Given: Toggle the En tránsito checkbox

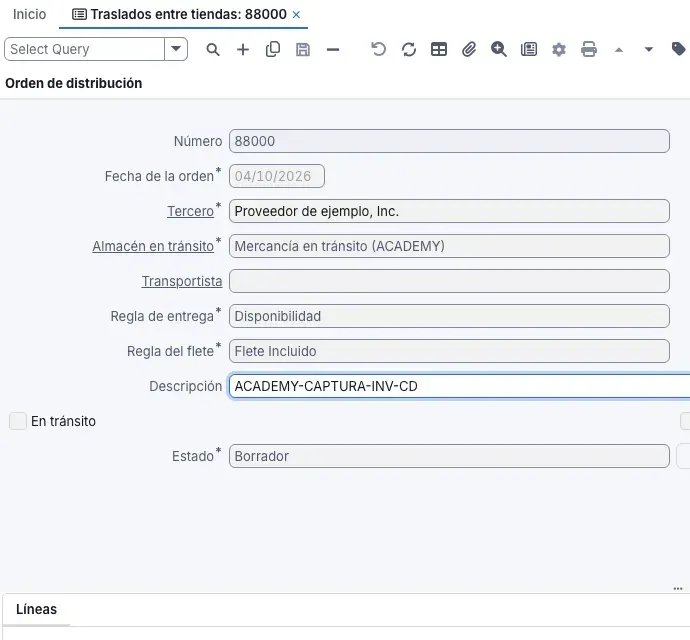Looking at the screenshot, I should pyautogui.click(x=18, y=421).
